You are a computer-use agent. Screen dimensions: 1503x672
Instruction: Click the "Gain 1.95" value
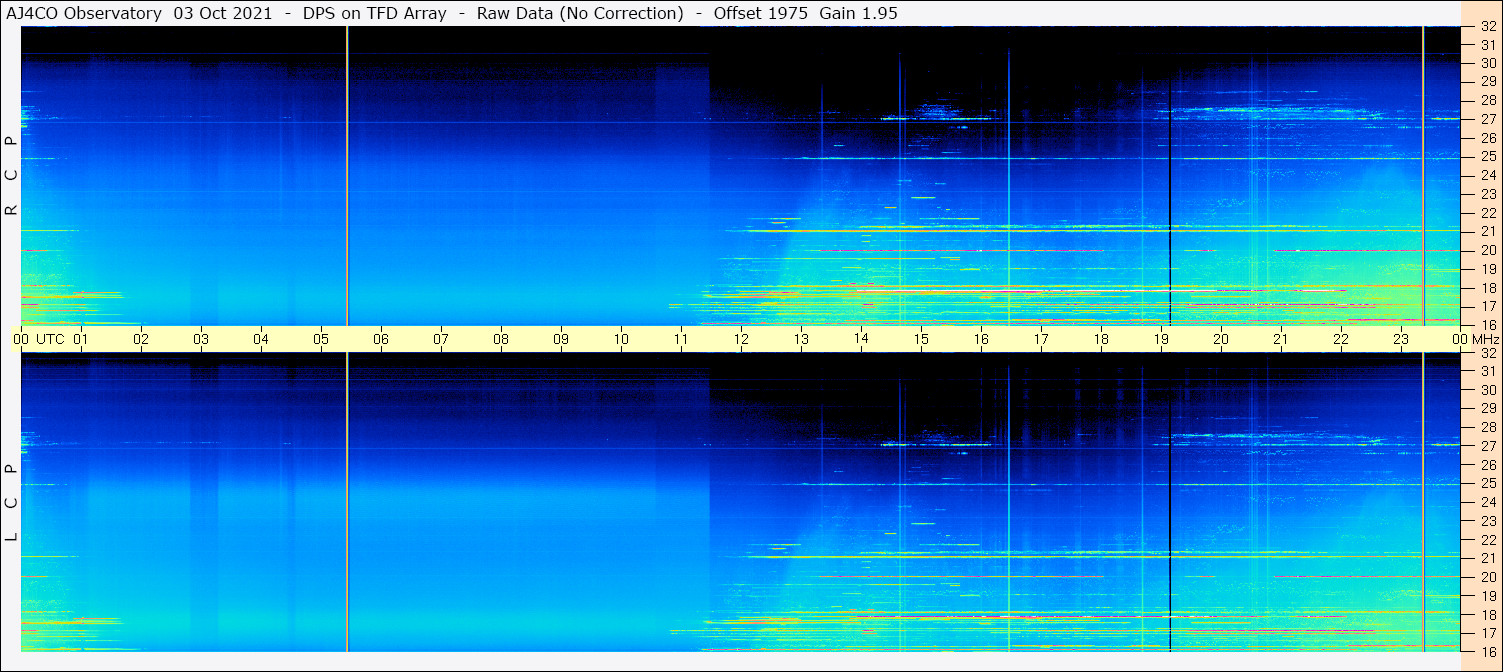[x=858, y=13]
